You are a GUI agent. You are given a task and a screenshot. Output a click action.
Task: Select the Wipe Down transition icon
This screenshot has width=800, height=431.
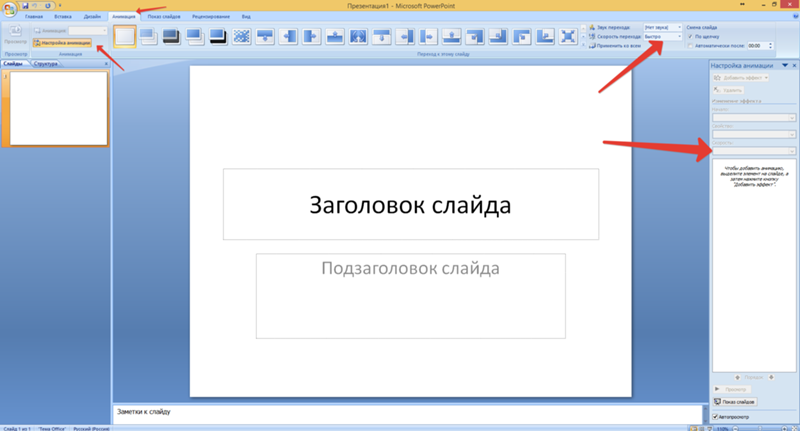[265, 36]
